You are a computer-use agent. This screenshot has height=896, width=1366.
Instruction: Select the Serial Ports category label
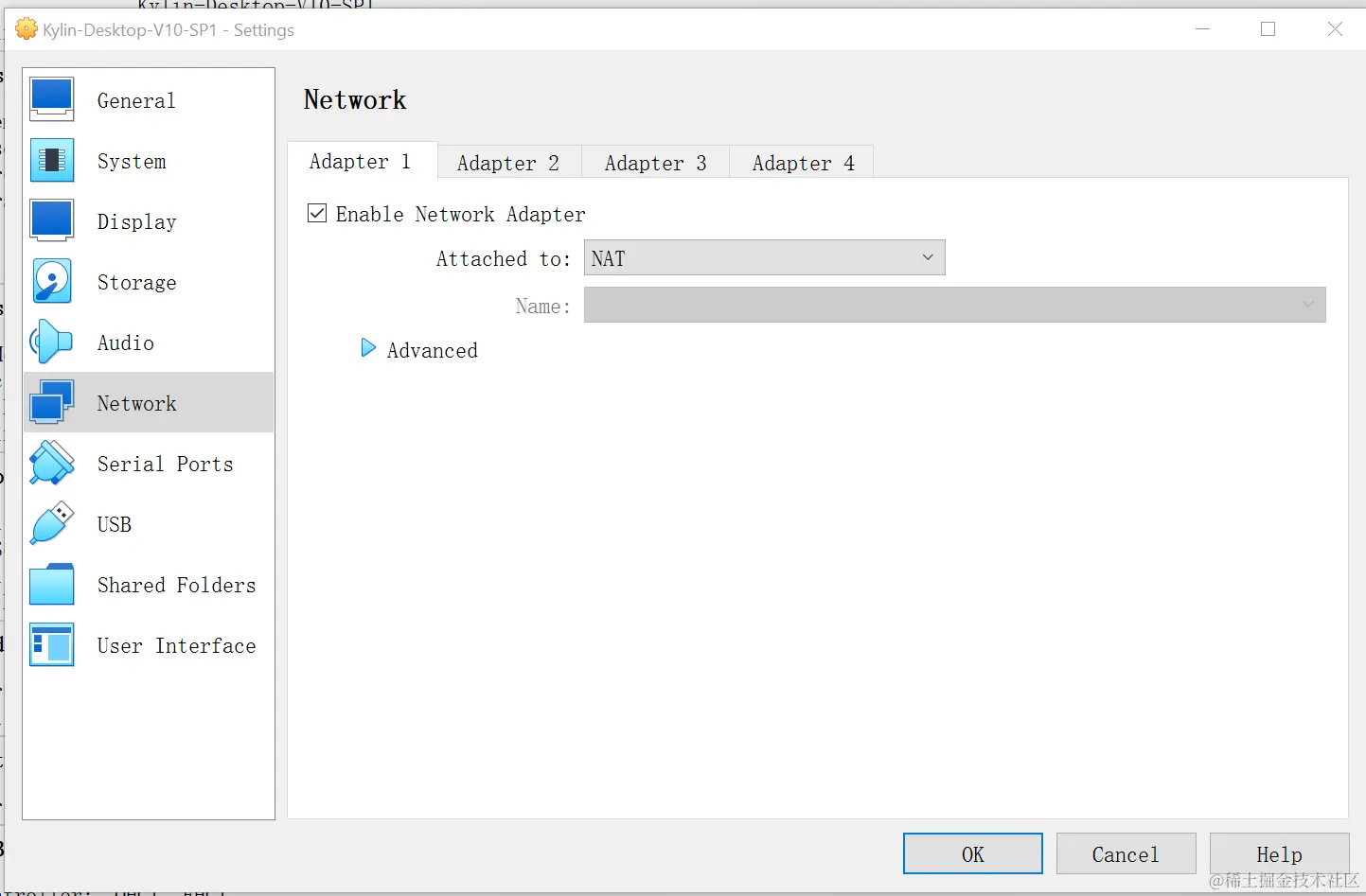(166, 464)
